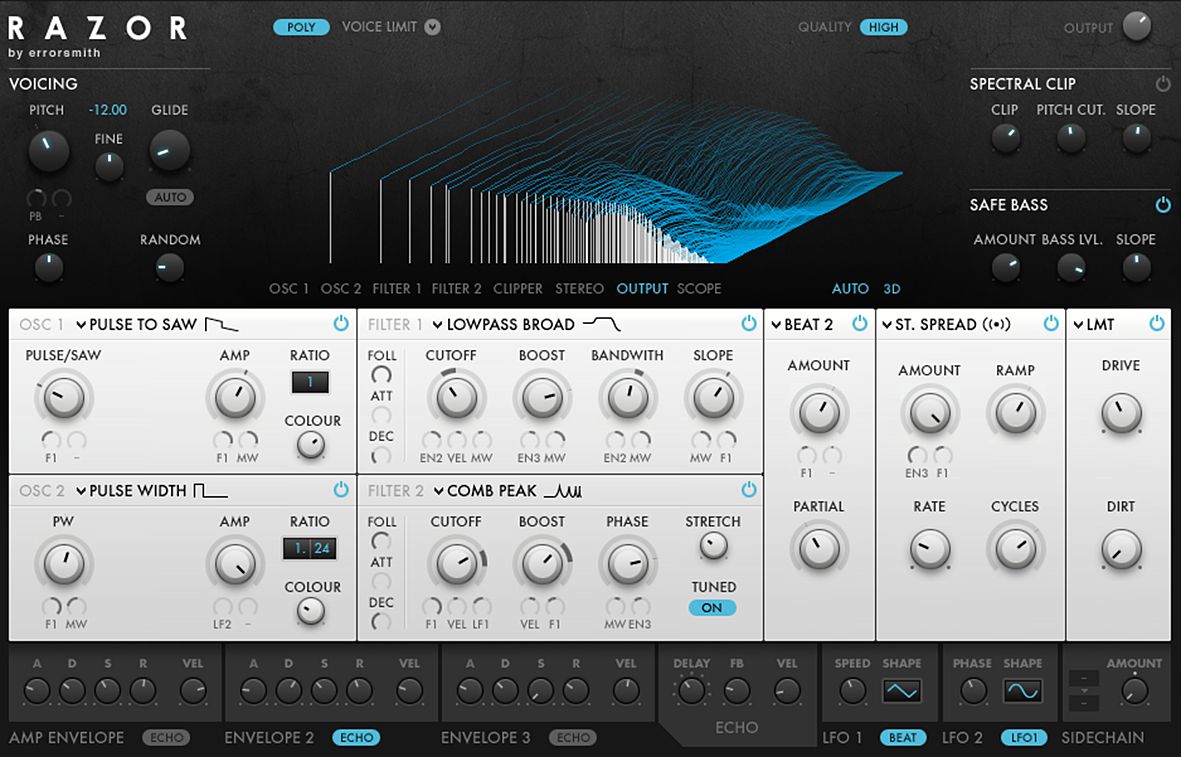Click the OSC 2 Ratio value display
This screenshot has width=1181, height=757.
(x=310, y=547)
